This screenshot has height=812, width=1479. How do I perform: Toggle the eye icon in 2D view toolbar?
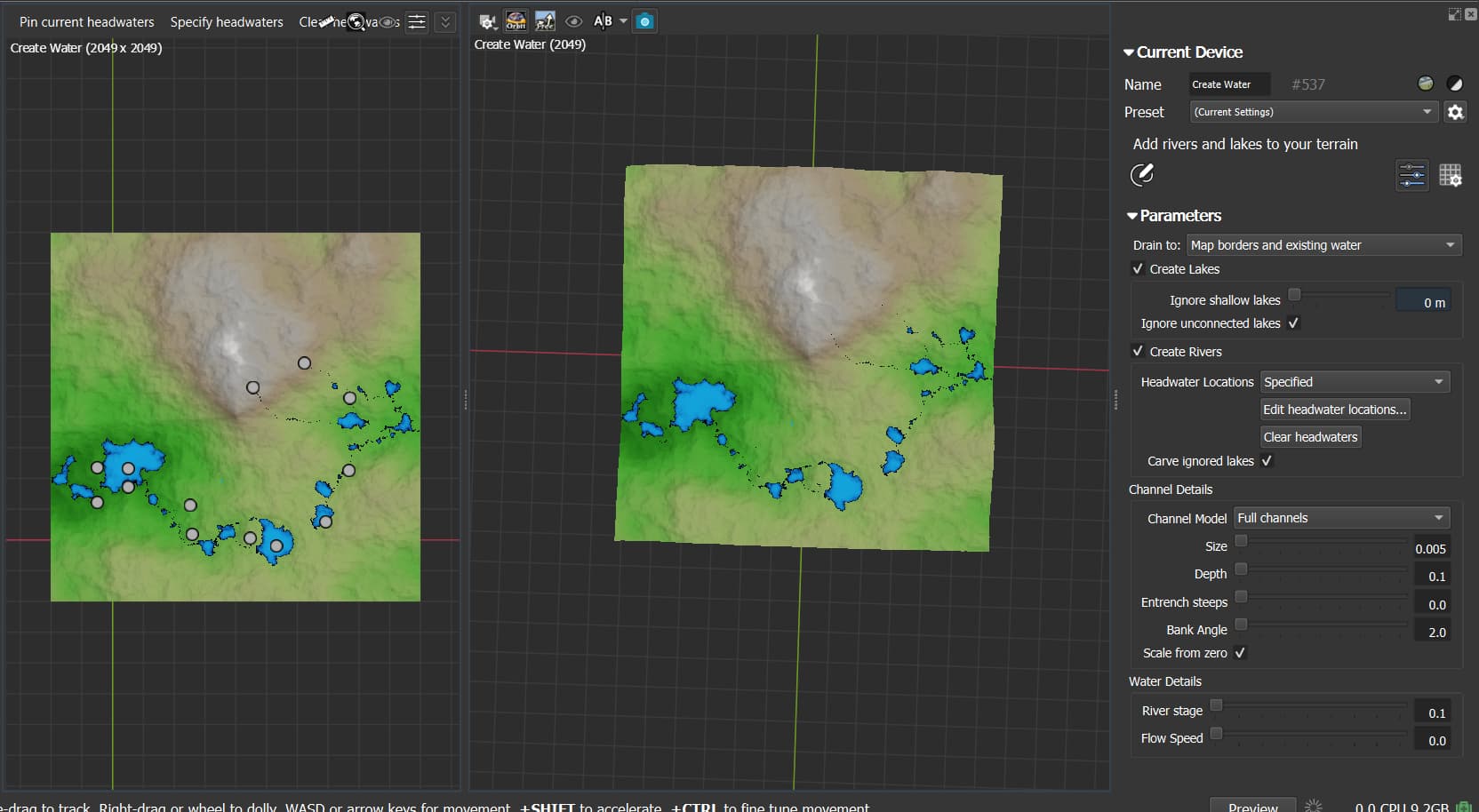[388, 22]
